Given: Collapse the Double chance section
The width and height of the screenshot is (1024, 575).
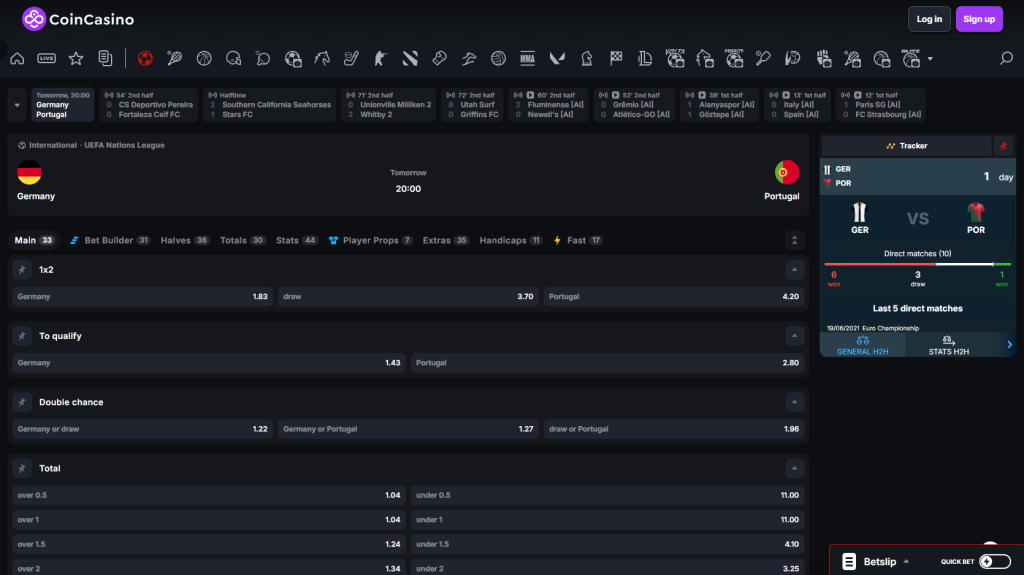Looking at the screenshot, I should point(794,402).
